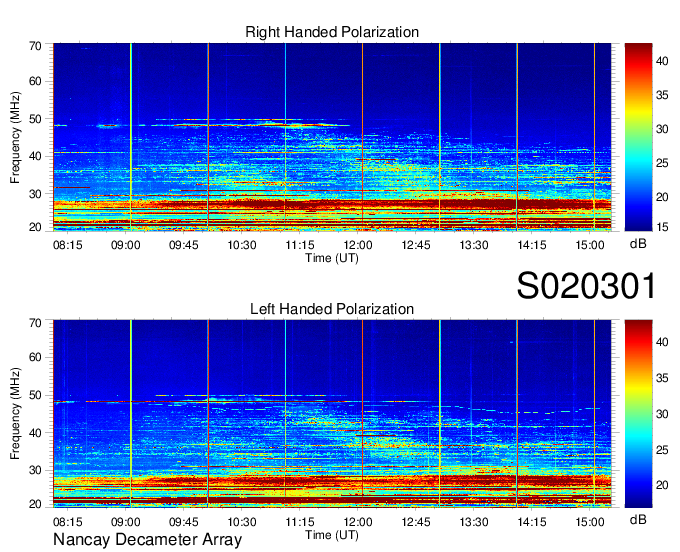
Task: Click the 12:00 tick on the bottom plot
Action: [358, 522]
